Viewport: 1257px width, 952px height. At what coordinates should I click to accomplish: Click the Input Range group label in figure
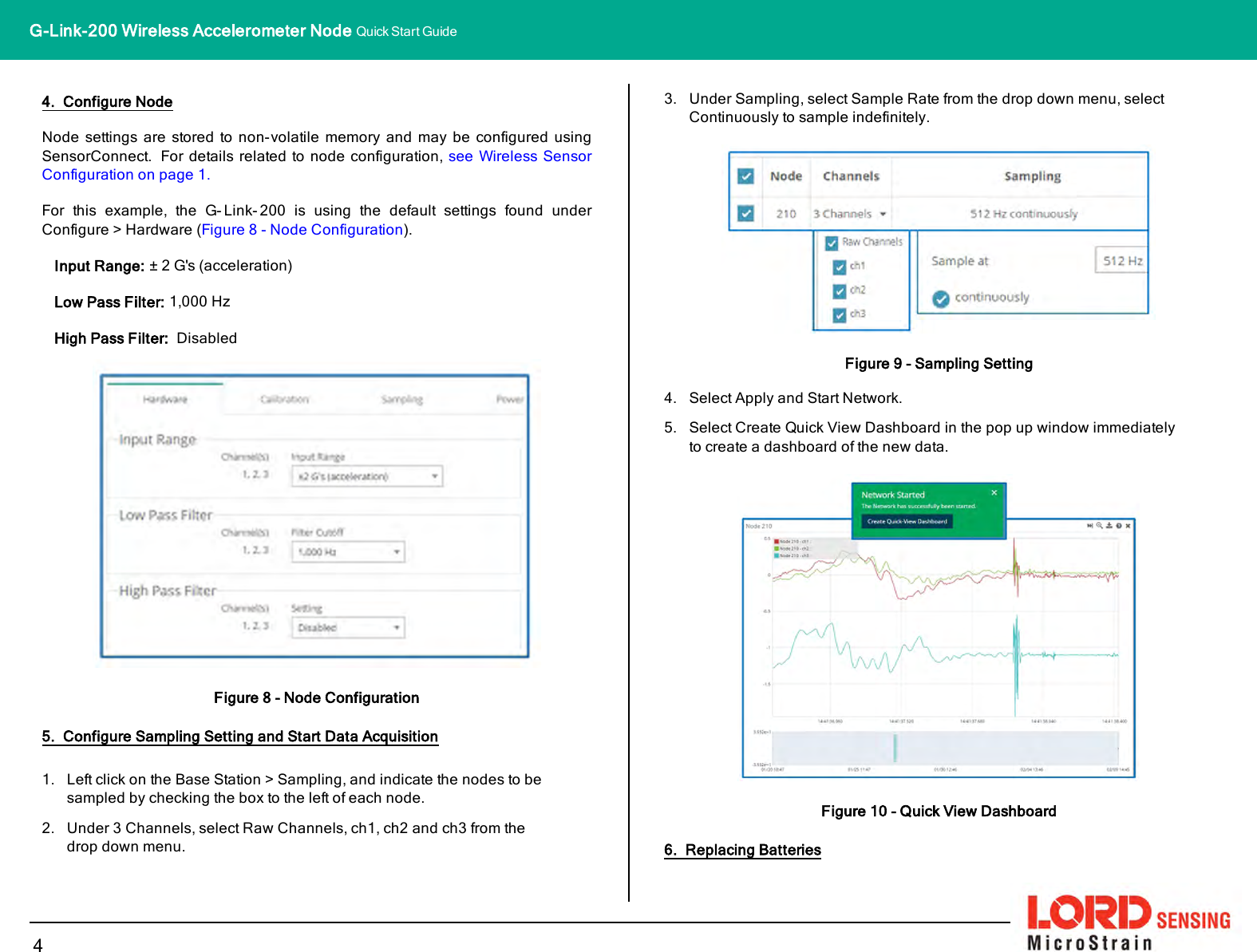(157, 440)
